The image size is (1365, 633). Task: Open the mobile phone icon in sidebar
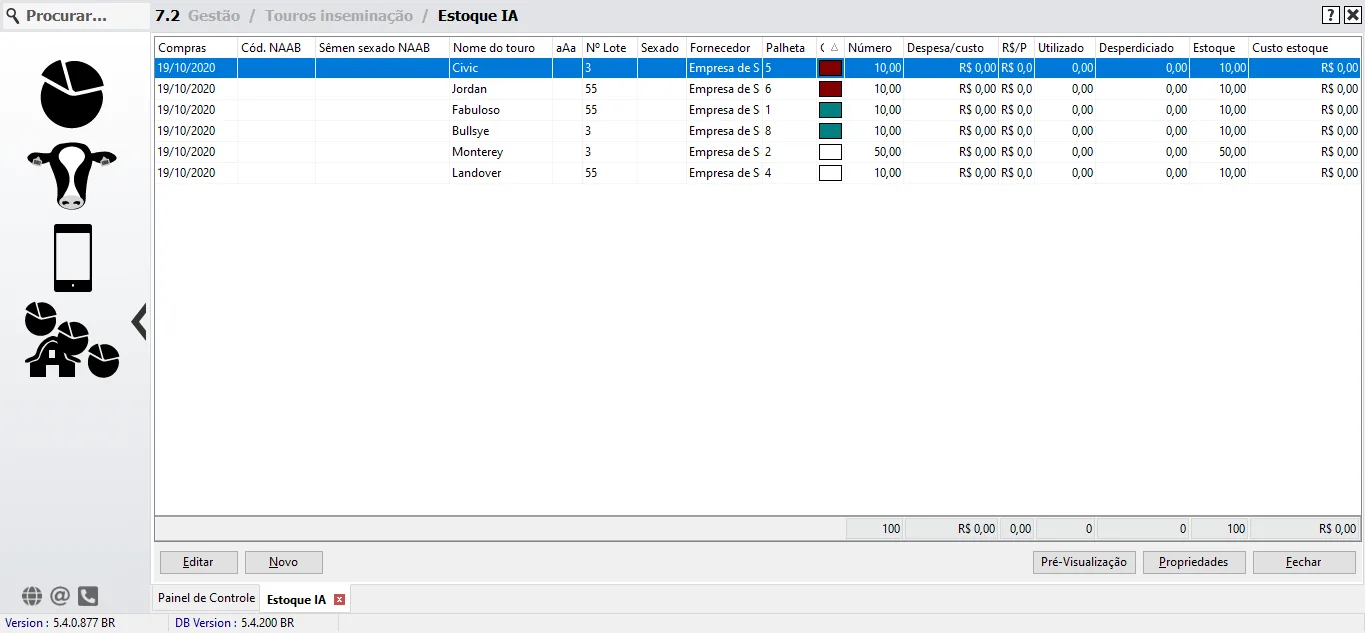(x=72, y=258)
